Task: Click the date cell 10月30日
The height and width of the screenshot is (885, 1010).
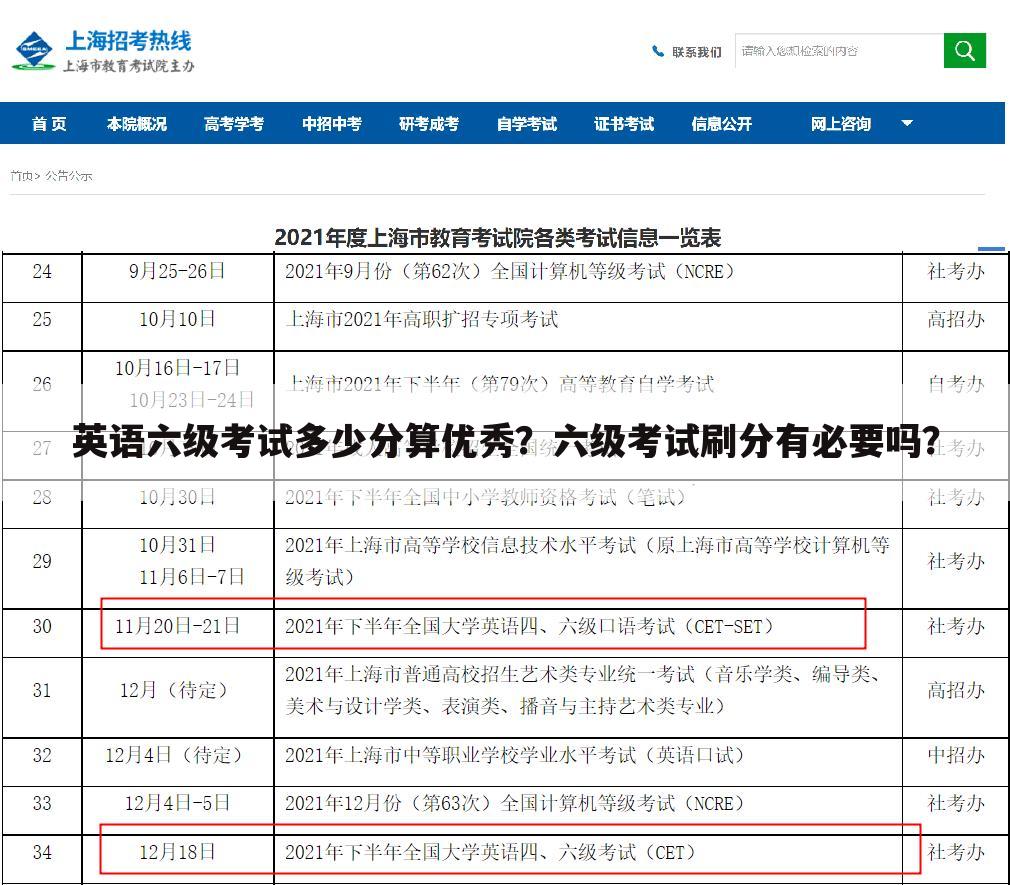Action: [177, 497]
